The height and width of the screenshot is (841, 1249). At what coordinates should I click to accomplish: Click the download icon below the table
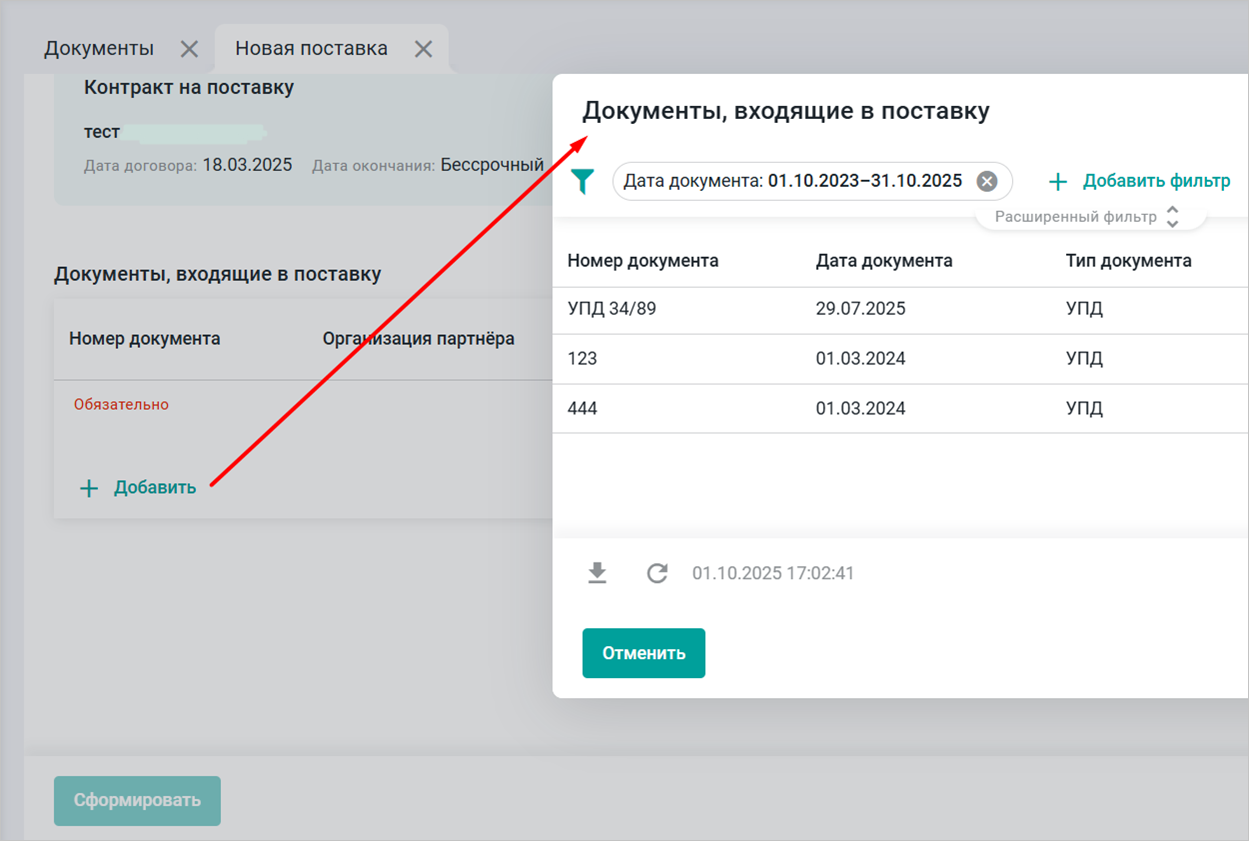(x=597, y=573)
